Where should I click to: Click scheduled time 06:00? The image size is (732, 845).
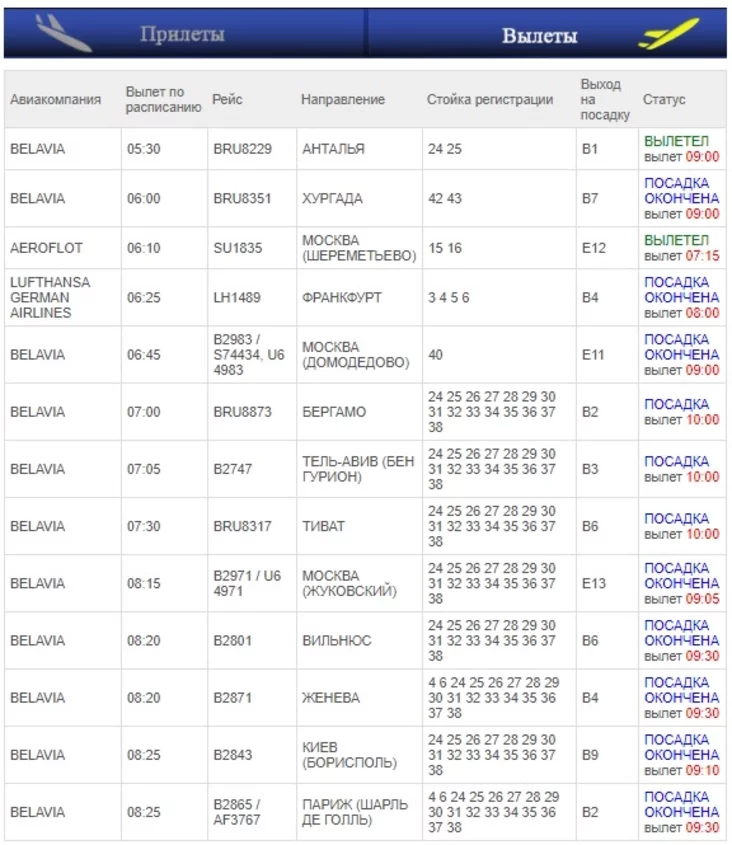click(144, 198)
